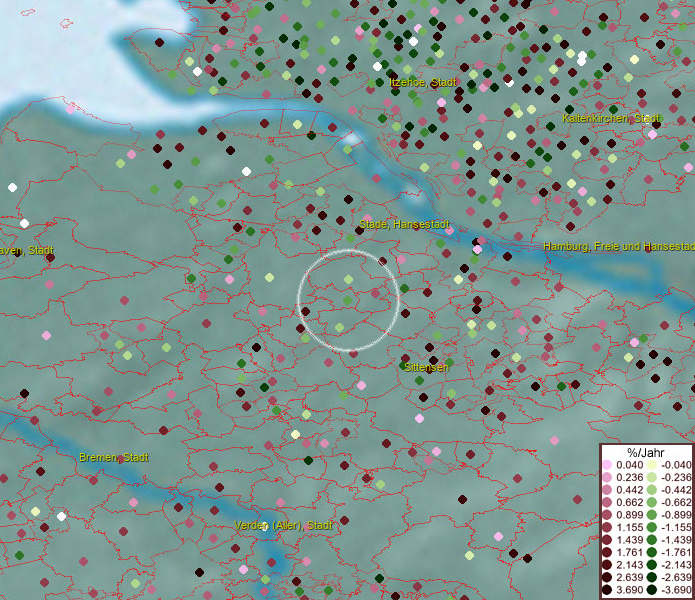Click the 0.040 legend color swatch
695x600 pixels.
(607, 465)
